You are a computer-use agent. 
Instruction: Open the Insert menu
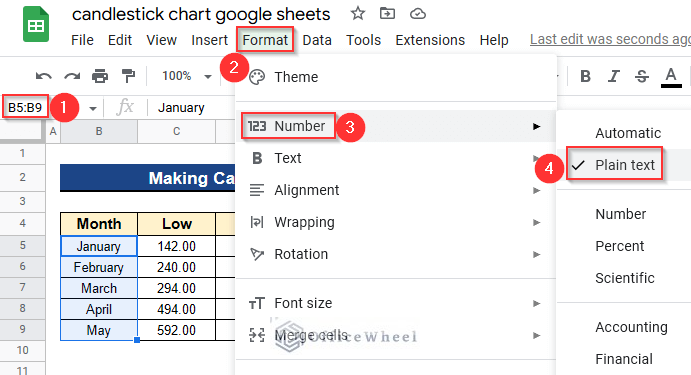[x=209, y=40]
